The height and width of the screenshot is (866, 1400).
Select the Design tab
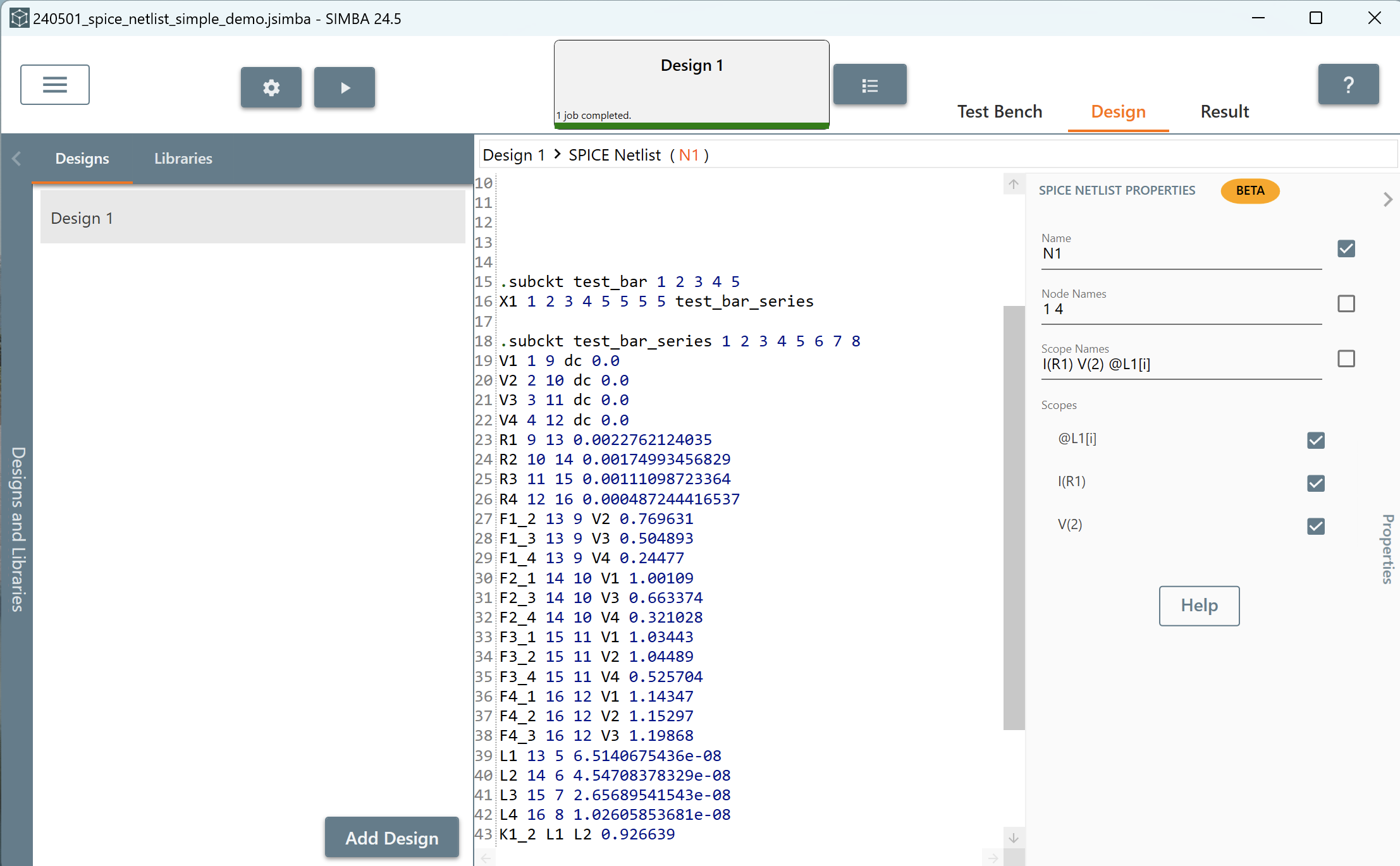coord(1118,111)
